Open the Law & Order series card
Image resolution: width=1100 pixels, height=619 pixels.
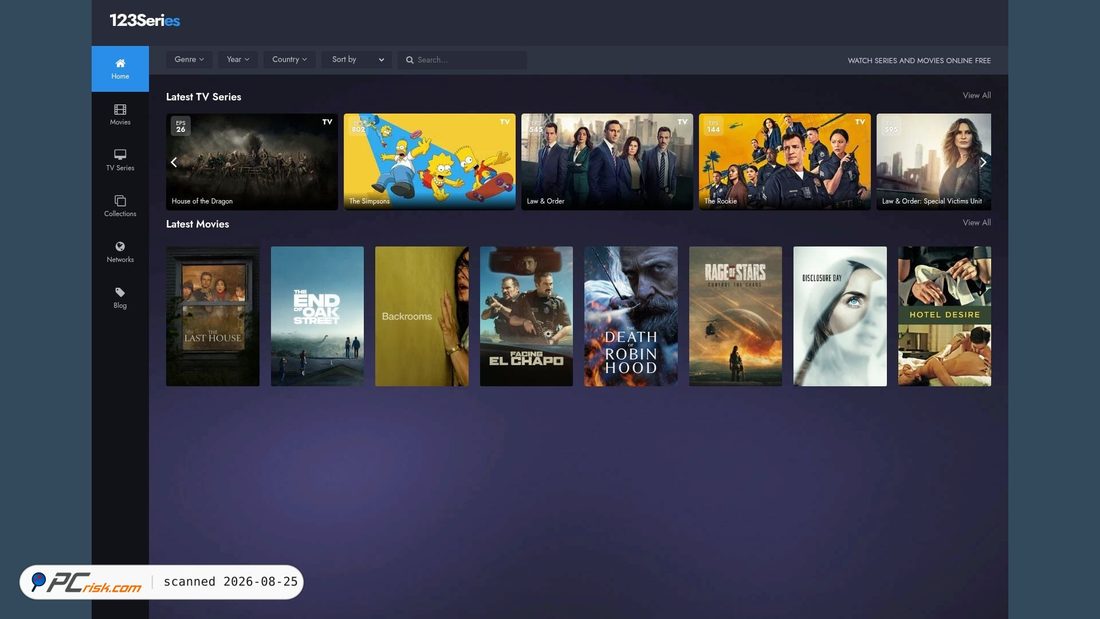pos(607,162)
